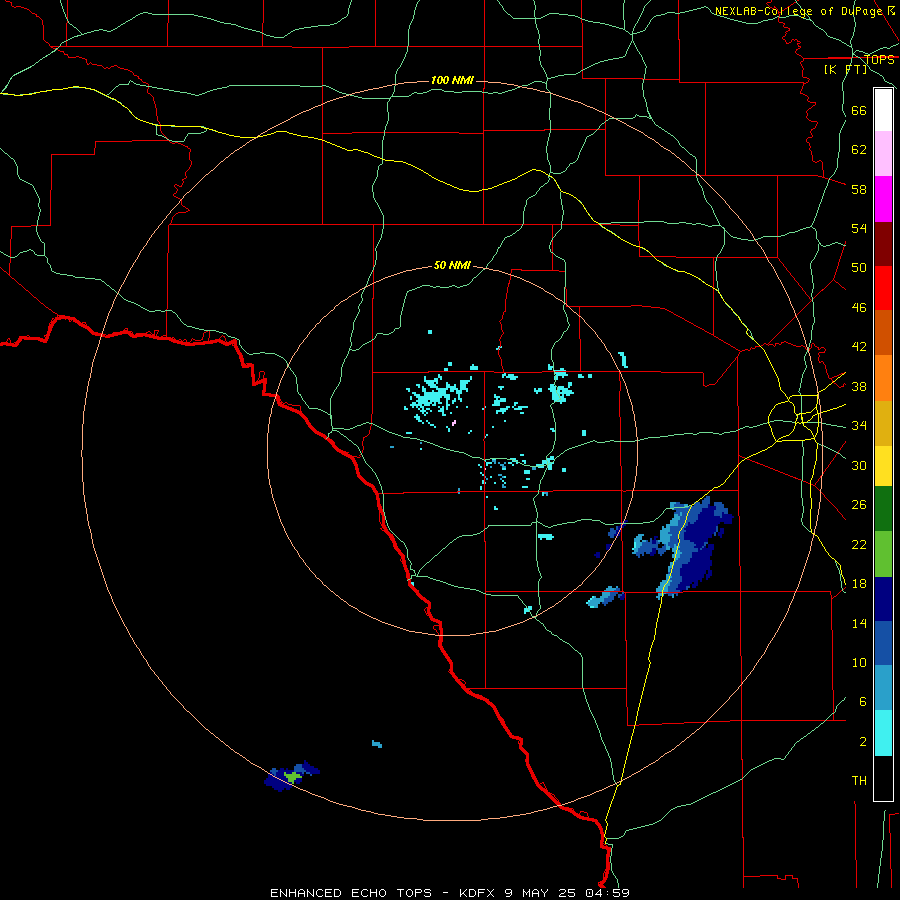Select the cyan legend swatch near 2

883,733
